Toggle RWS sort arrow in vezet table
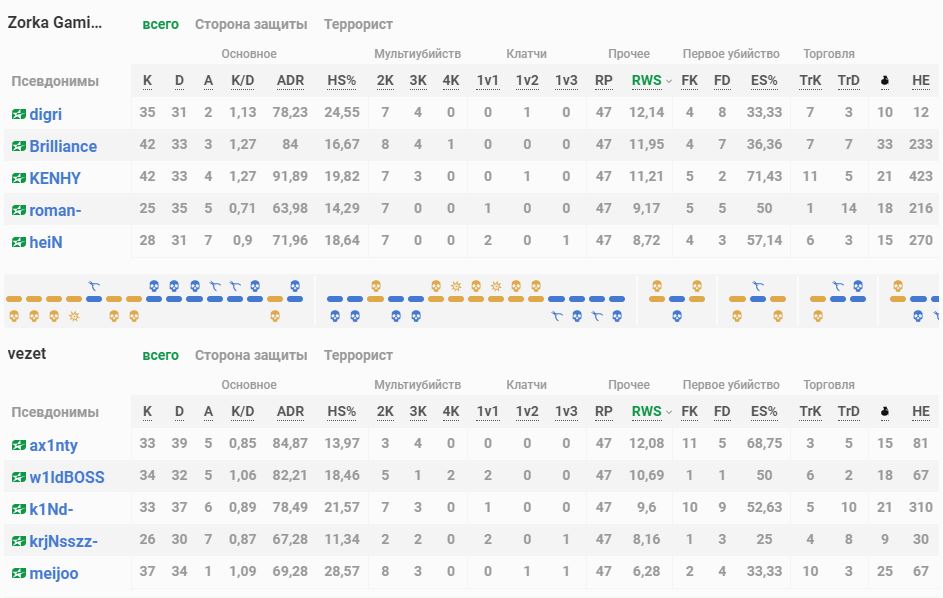Viewport: 943px width, 598px height. (x=669, y=412)
